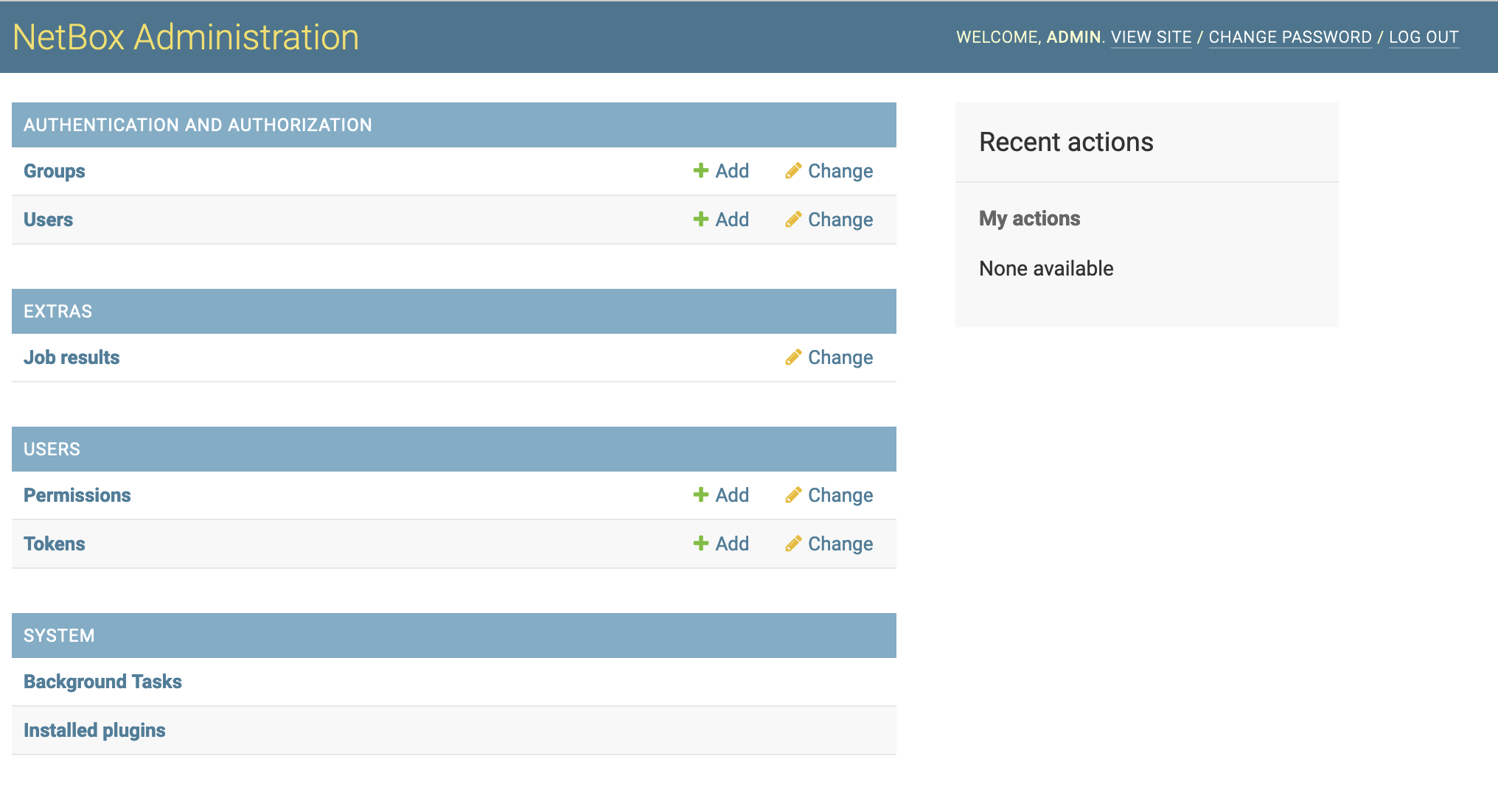Click the pencil icon to change Tokens
This screenshot has height=812, width=1498.
793,544
